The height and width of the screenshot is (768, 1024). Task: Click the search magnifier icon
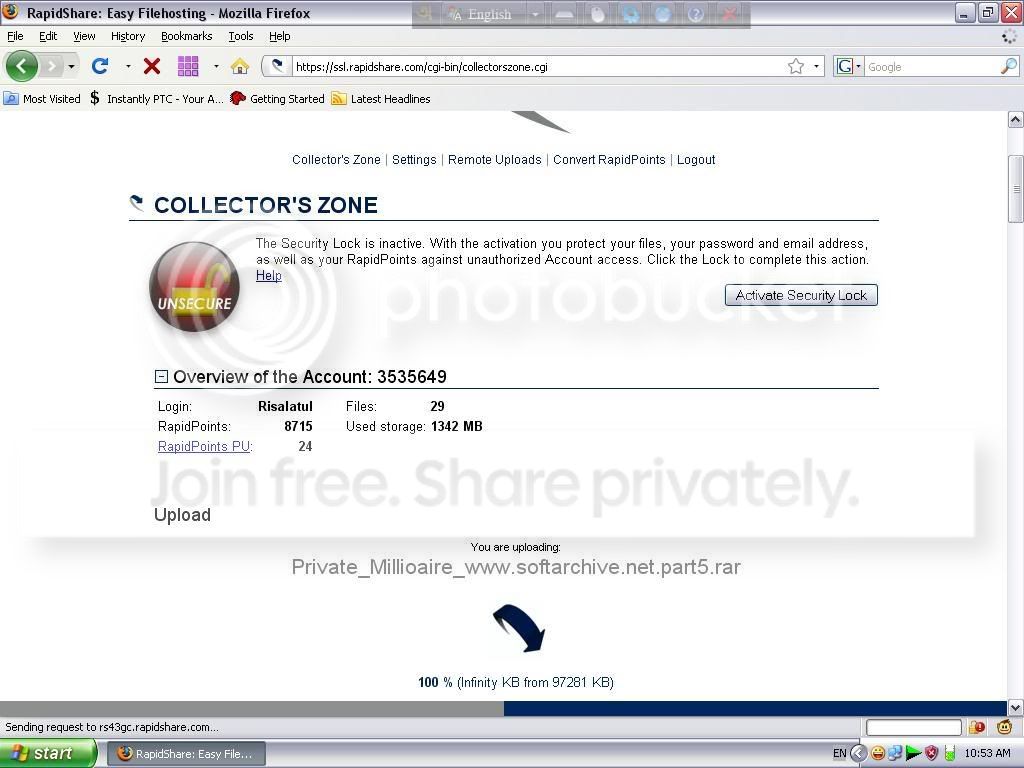(x=1008, y=66)
